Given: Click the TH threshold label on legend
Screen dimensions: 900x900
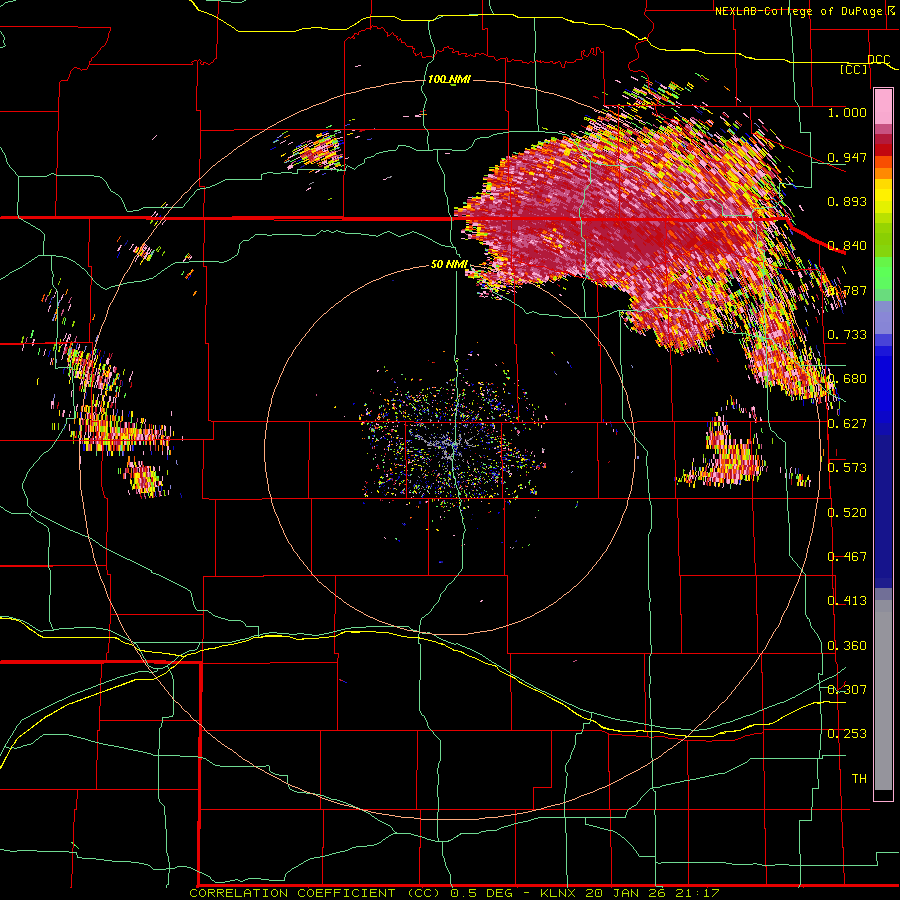Looking at the screenshot, I should [x=859, y=779].
